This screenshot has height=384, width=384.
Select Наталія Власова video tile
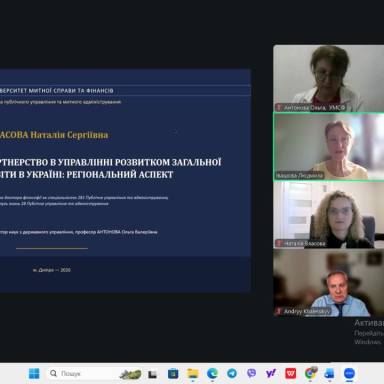point(329,215)
